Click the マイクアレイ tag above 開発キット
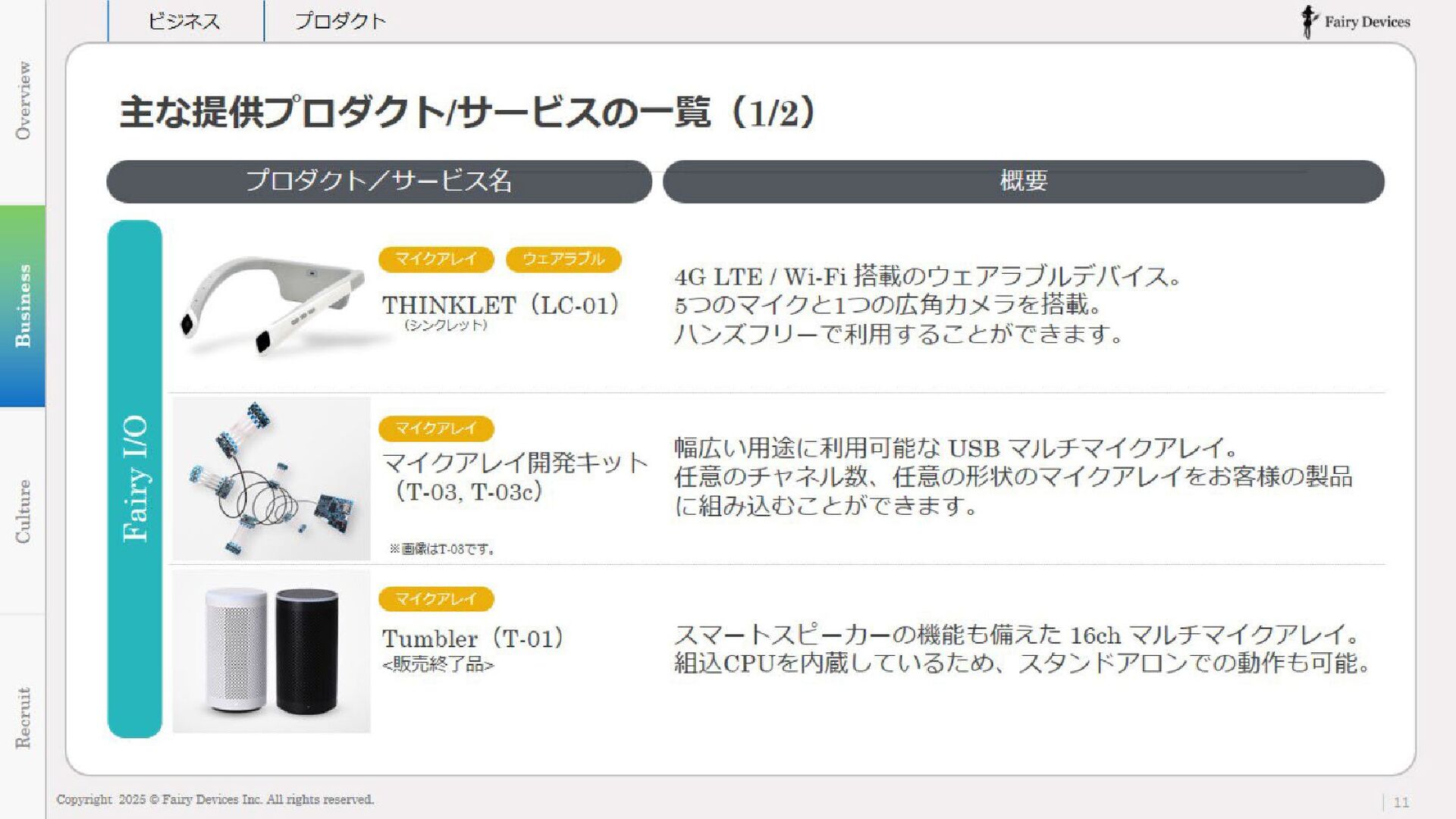The height and width of the screenshot is (819, 1456). tap(436, 428)
